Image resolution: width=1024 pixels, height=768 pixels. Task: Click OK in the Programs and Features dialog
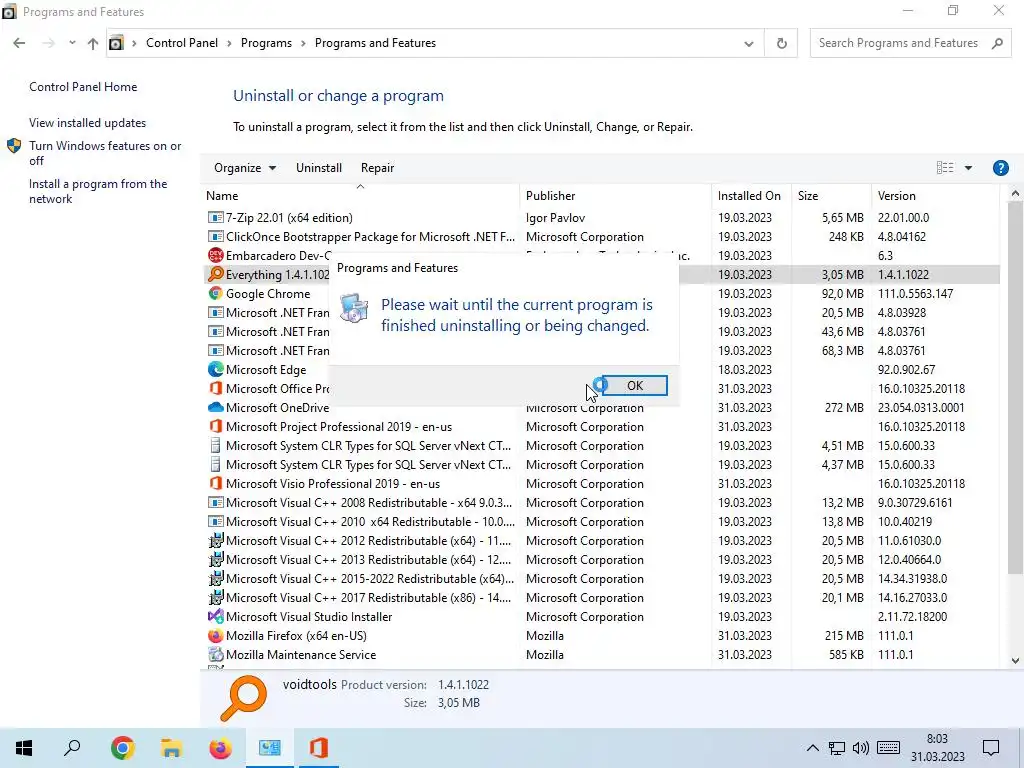pos(634,385)
